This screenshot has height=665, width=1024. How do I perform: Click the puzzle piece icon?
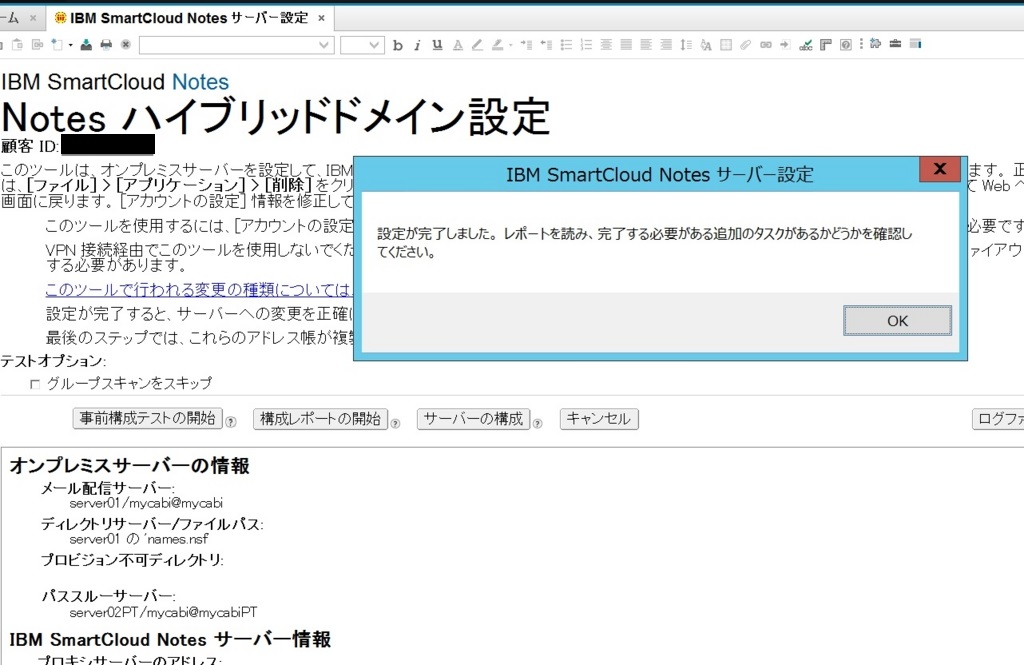(876, 44)
